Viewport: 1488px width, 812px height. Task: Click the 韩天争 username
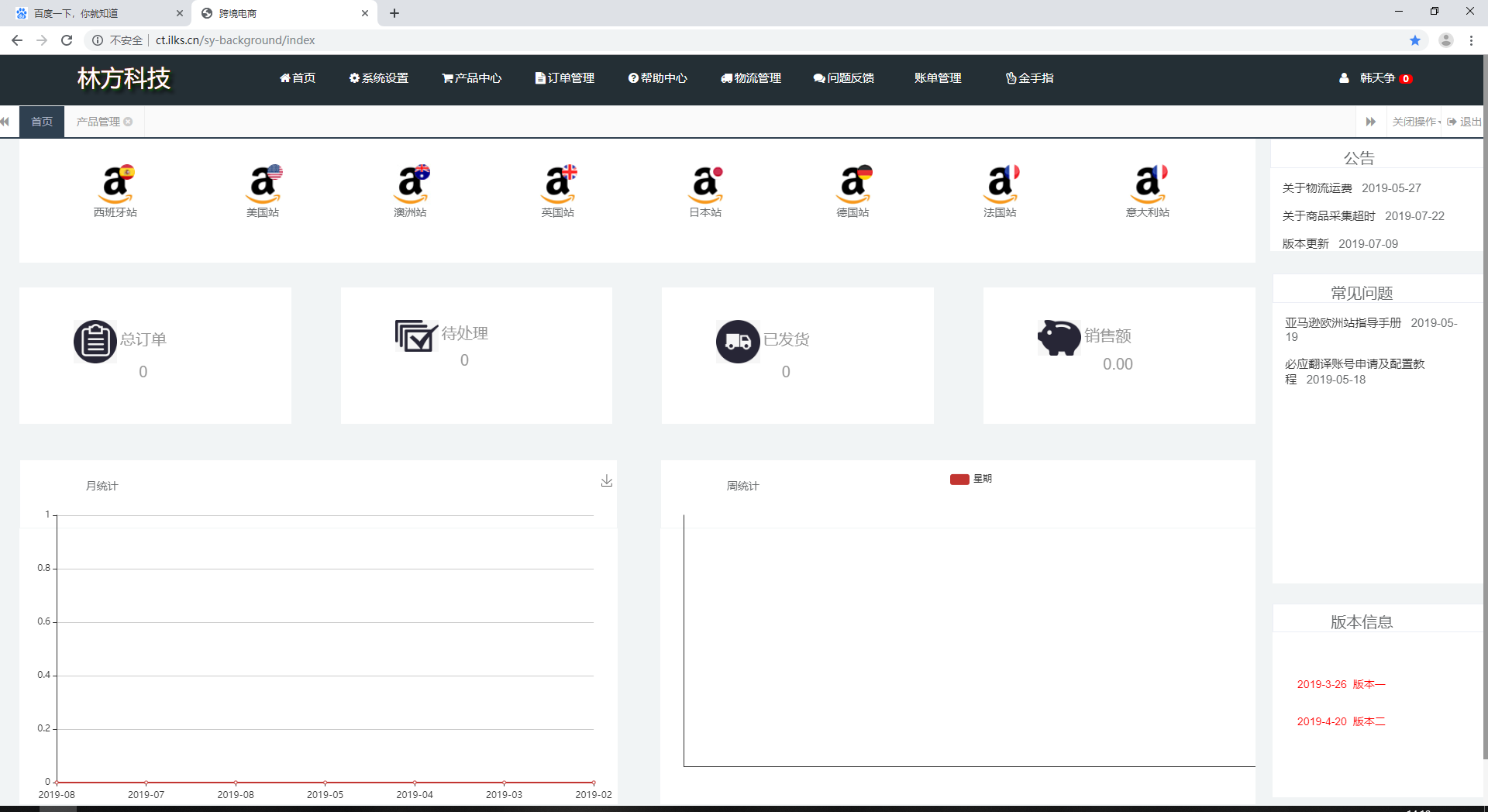pos(1377,78)
